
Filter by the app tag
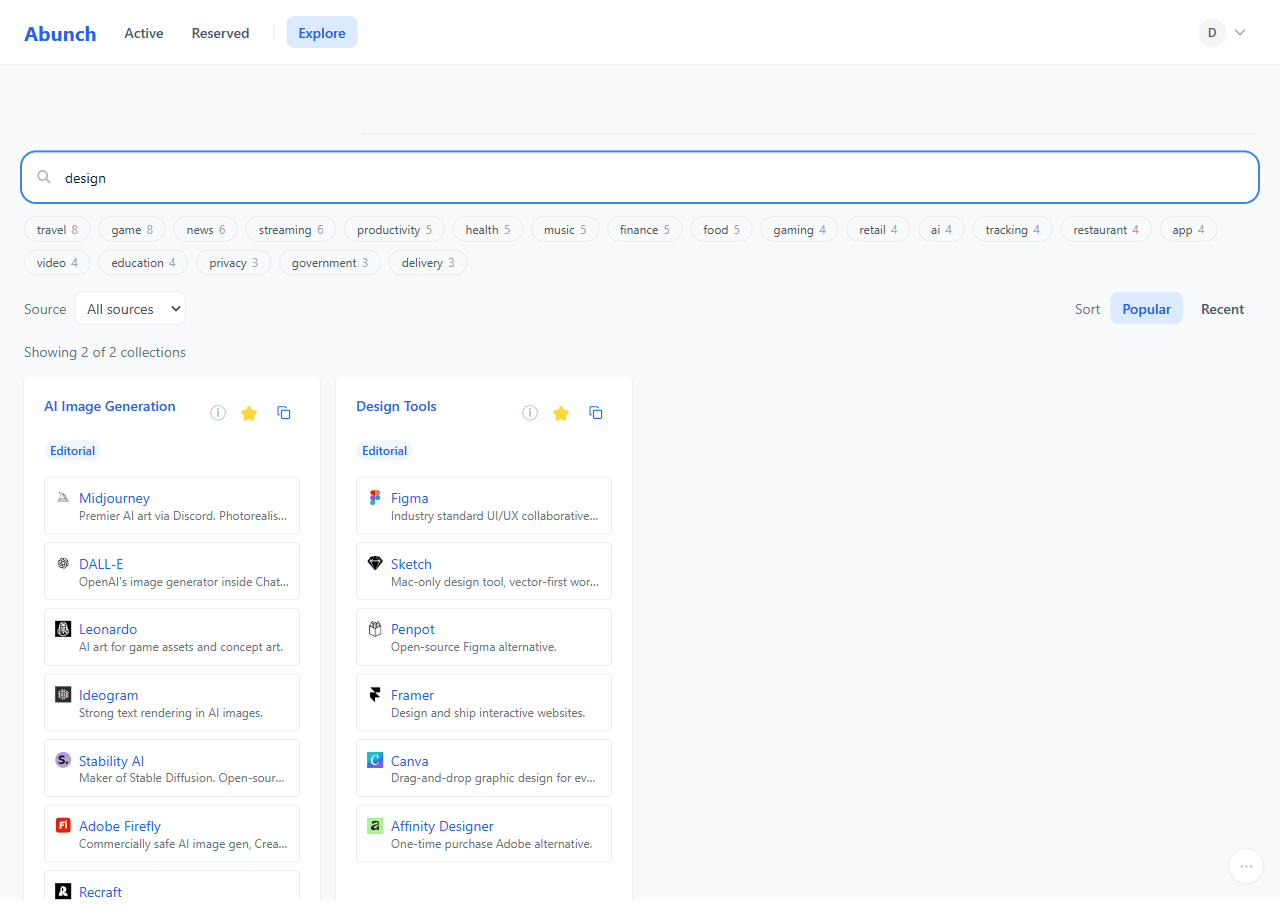[1189, 230]
